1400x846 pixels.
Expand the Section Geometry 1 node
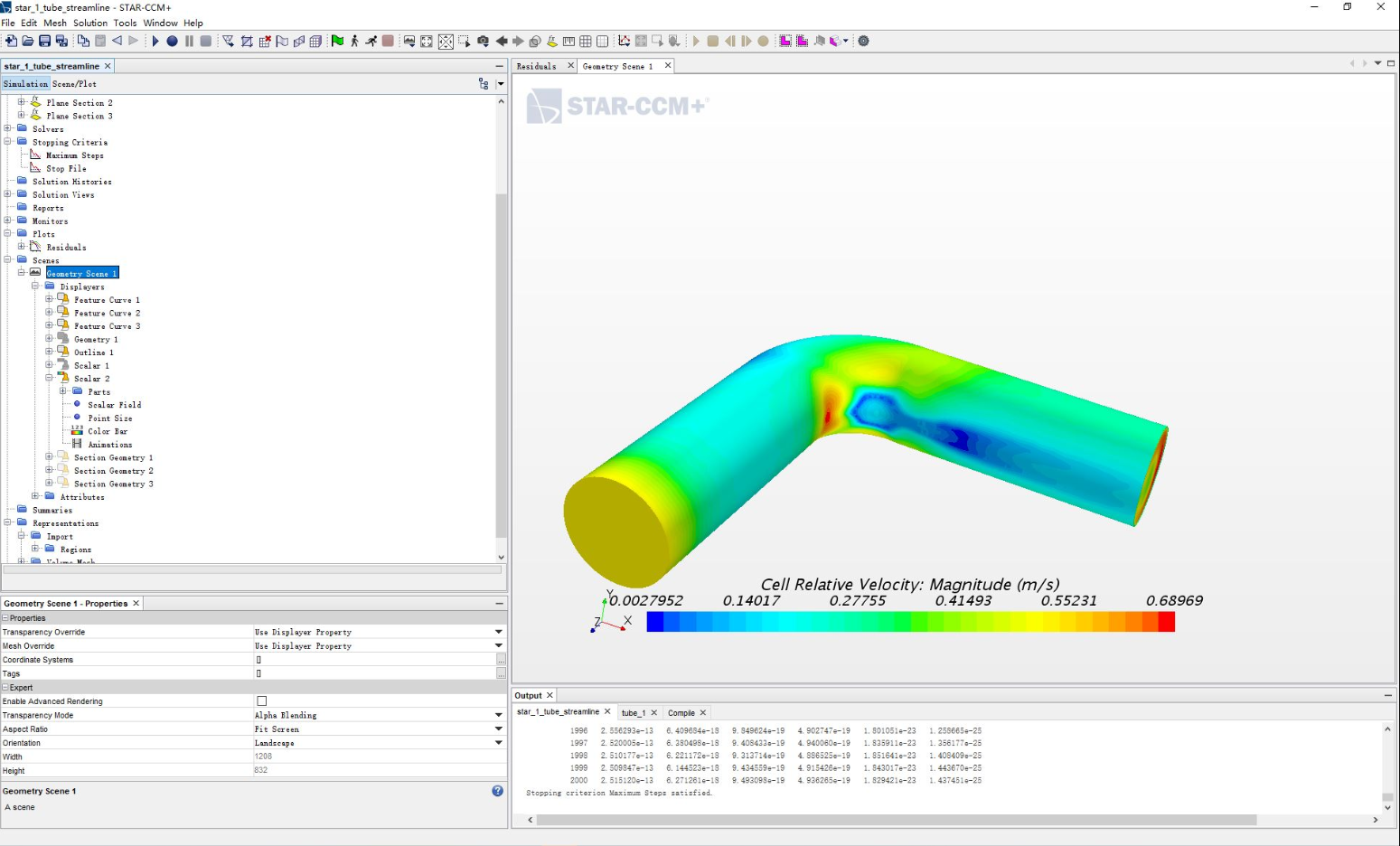click(49, 457)
